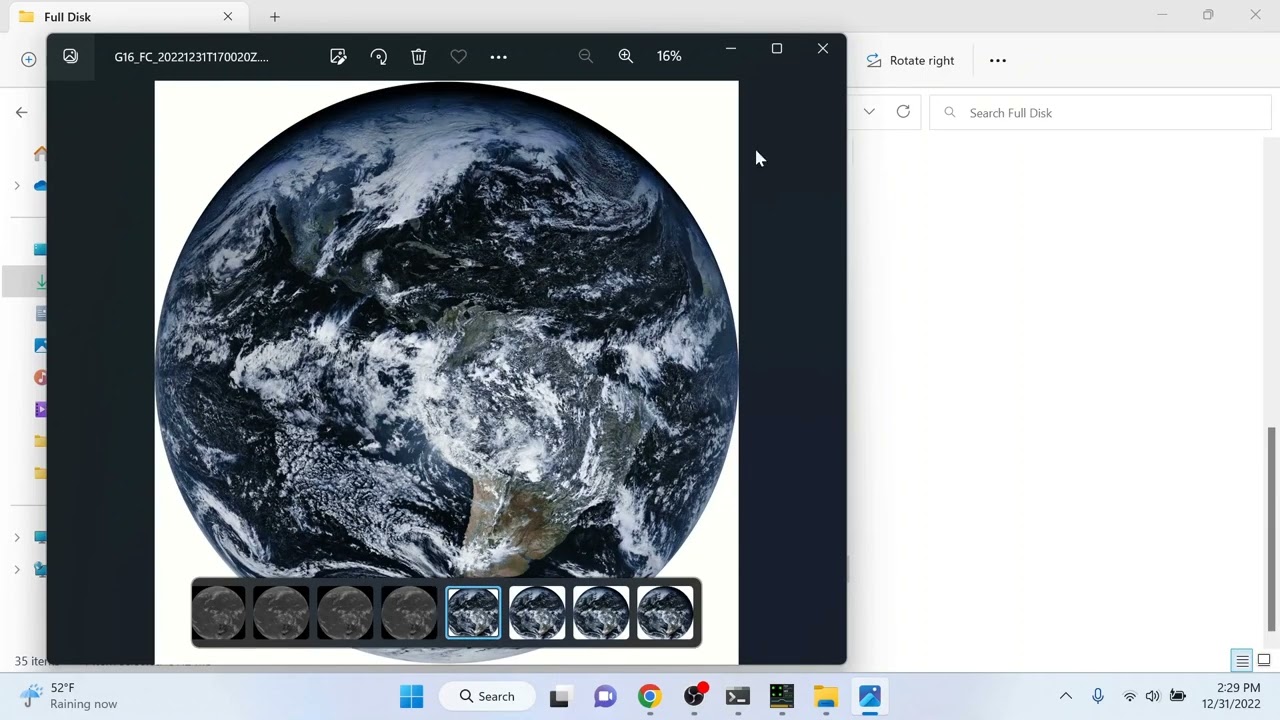
Task: Click the taskbar Search box
Action: 487,696
